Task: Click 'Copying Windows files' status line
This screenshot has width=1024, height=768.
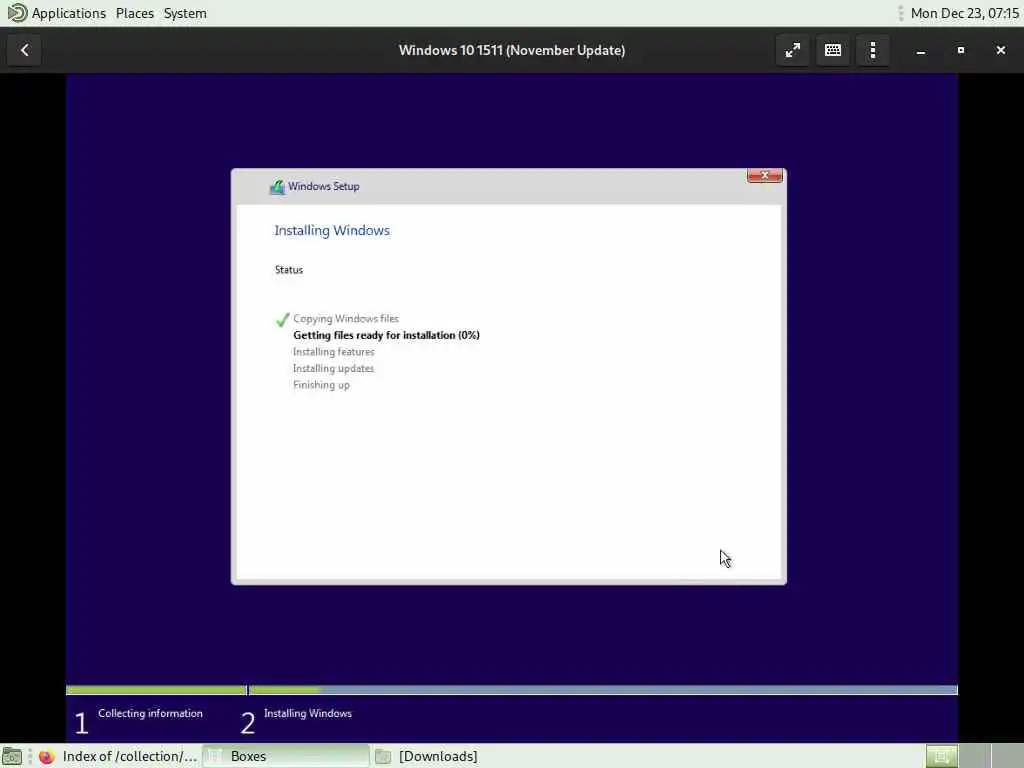Action: pos(345,319)
